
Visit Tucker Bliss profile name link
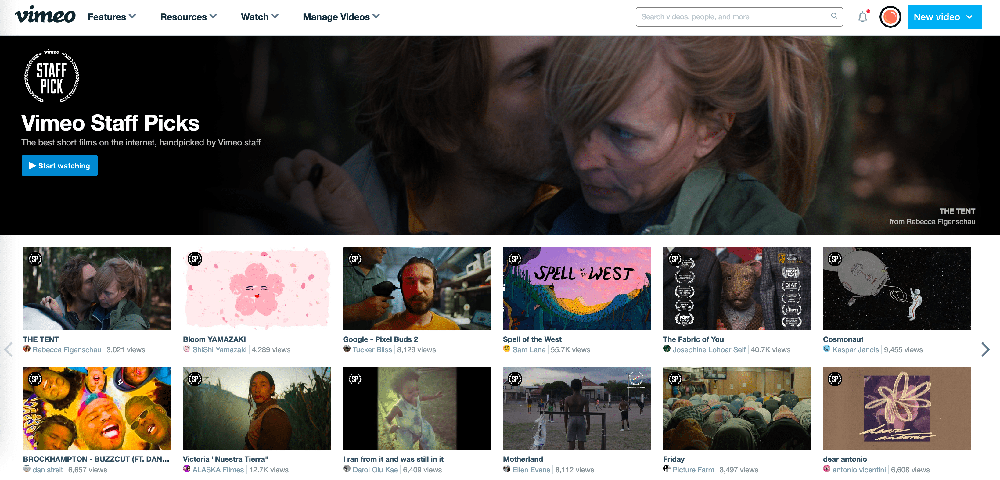click(372, 349)
